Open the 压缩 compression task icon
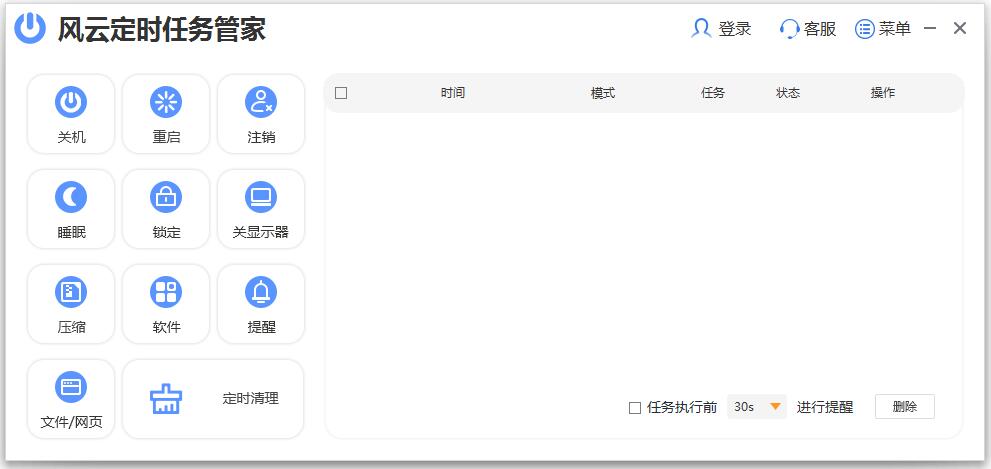The image size is (991, 469). [x=71, y=293]
